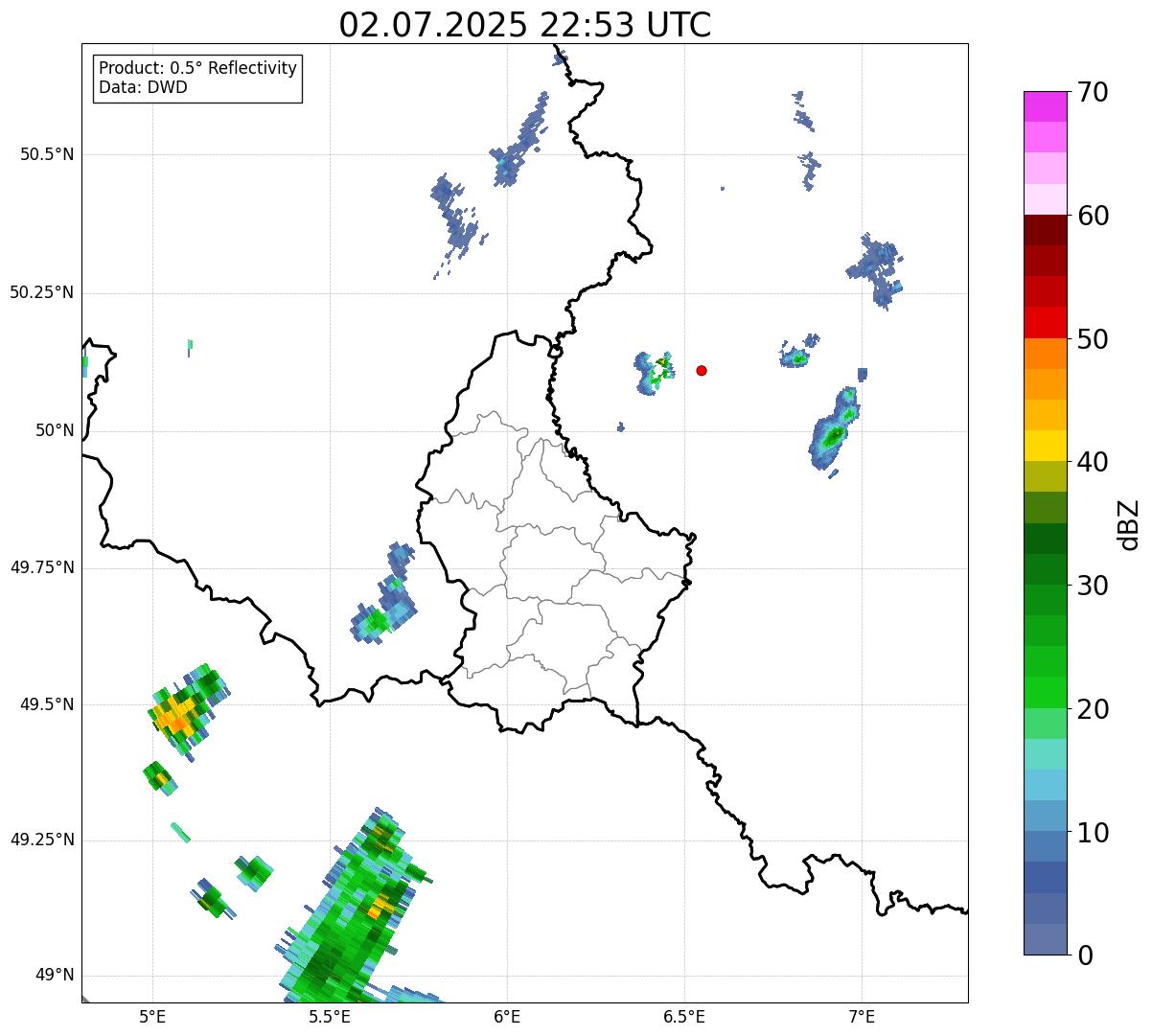1152x1036 pixels.
Task: Click the 5.5°E longitude label
Action: coord(330,1016)
